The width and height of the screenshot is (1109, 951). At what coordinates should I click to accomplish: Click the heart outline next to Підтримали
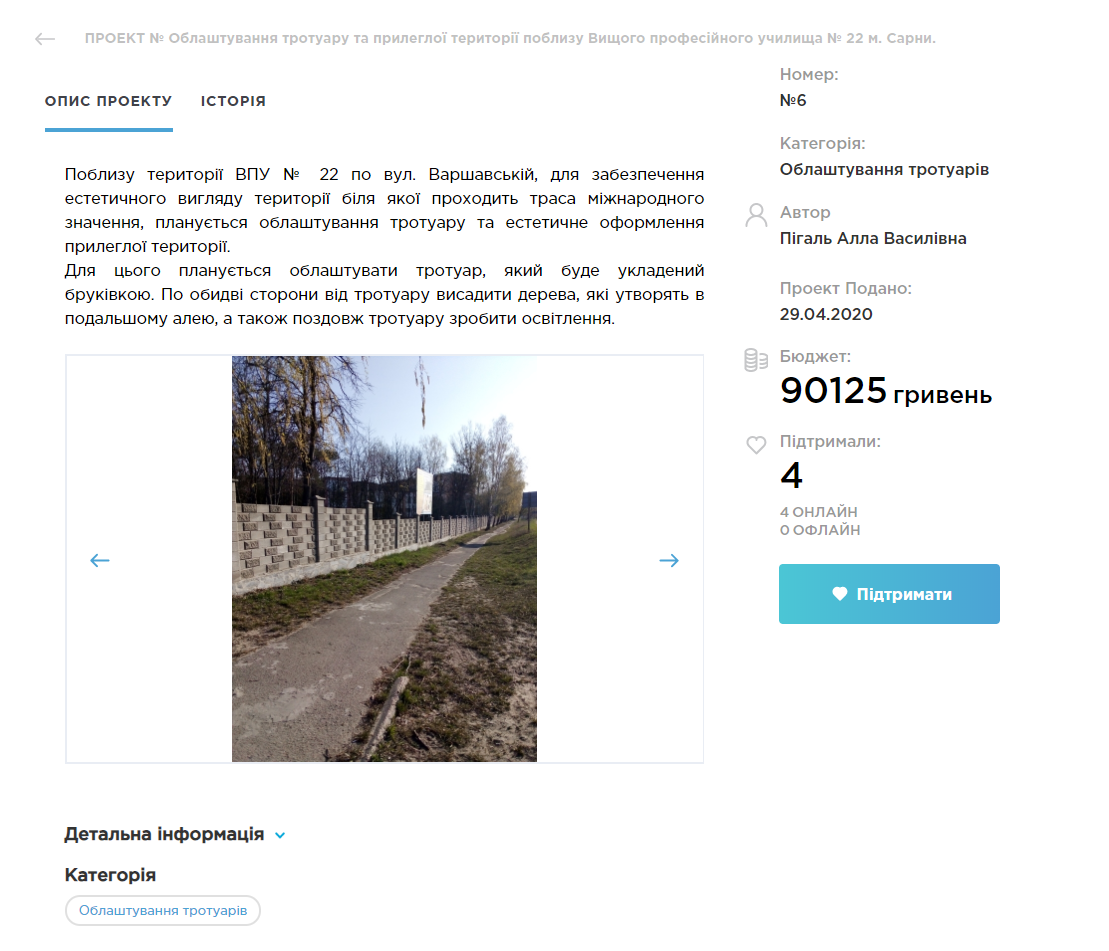756,445
